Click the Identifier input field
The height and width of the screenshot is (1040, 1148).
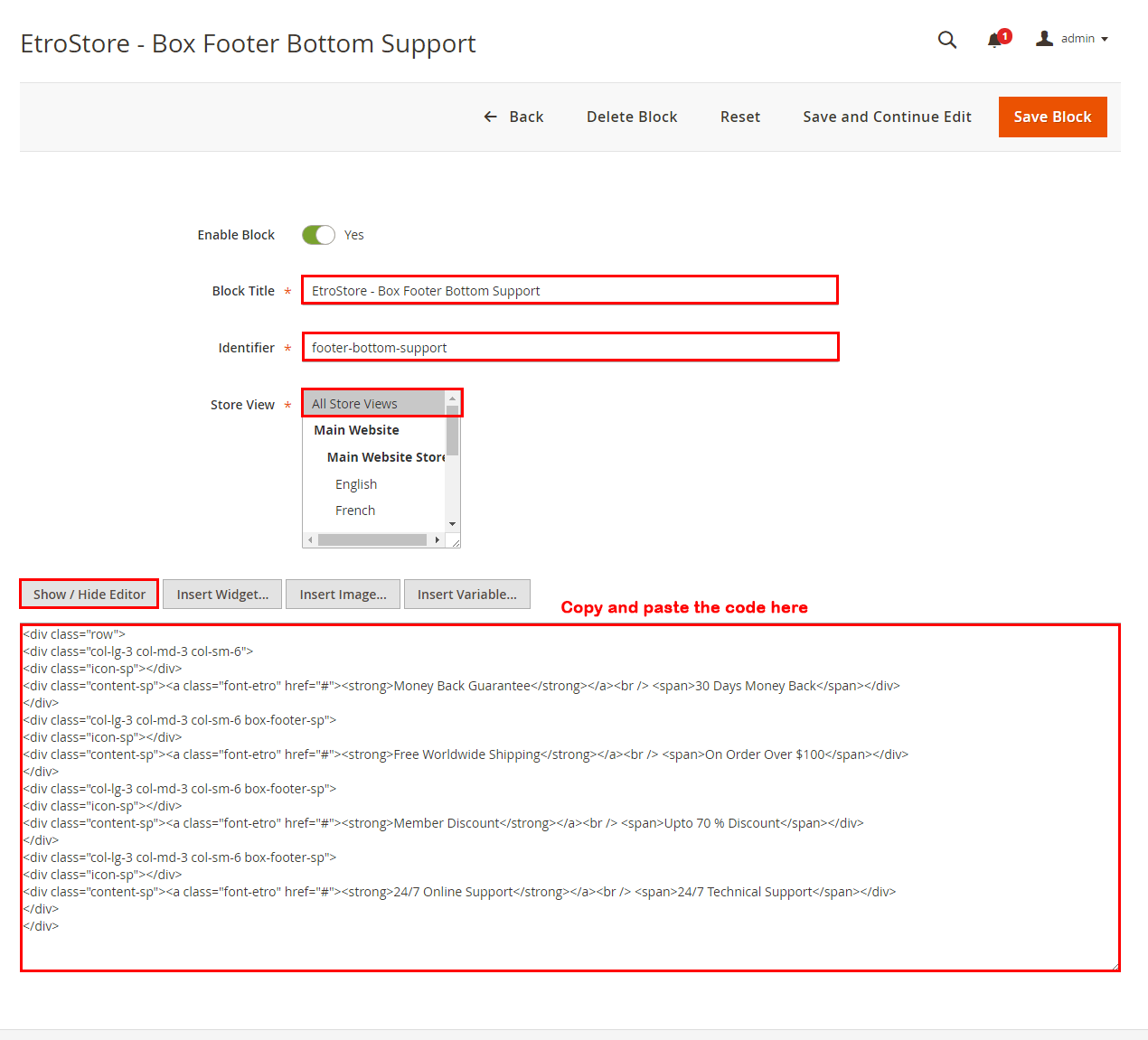pyautogui.click(x=569, y=348)
